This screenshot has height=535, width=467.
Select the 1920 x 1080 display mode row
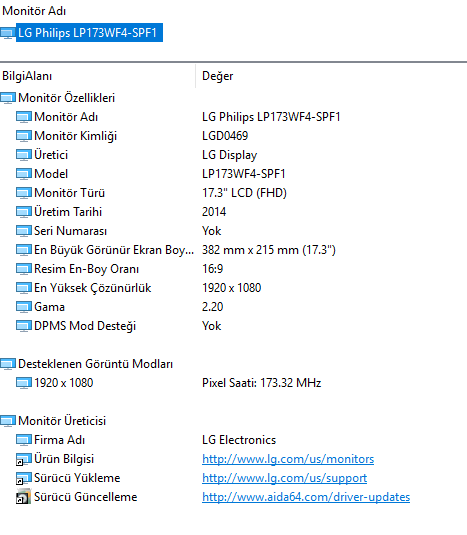[233, 383]
